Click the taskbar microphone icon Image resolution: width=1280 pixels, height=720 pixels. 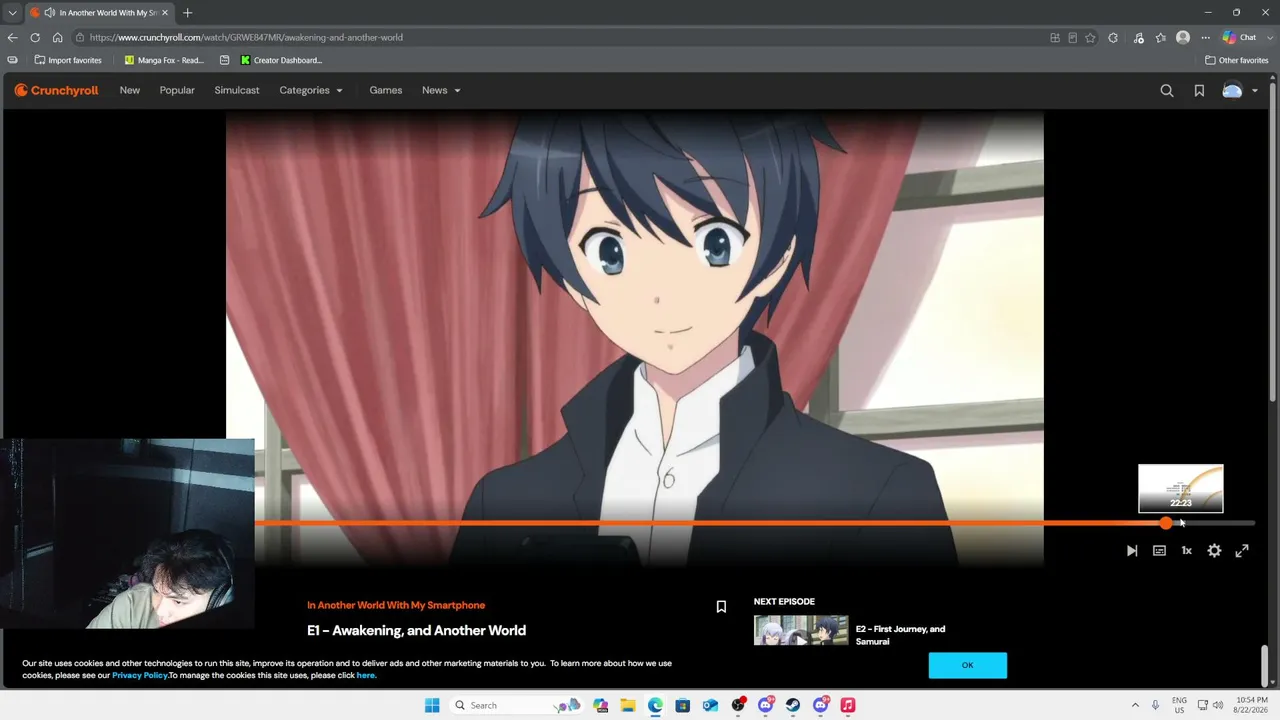coord(1156,705)
